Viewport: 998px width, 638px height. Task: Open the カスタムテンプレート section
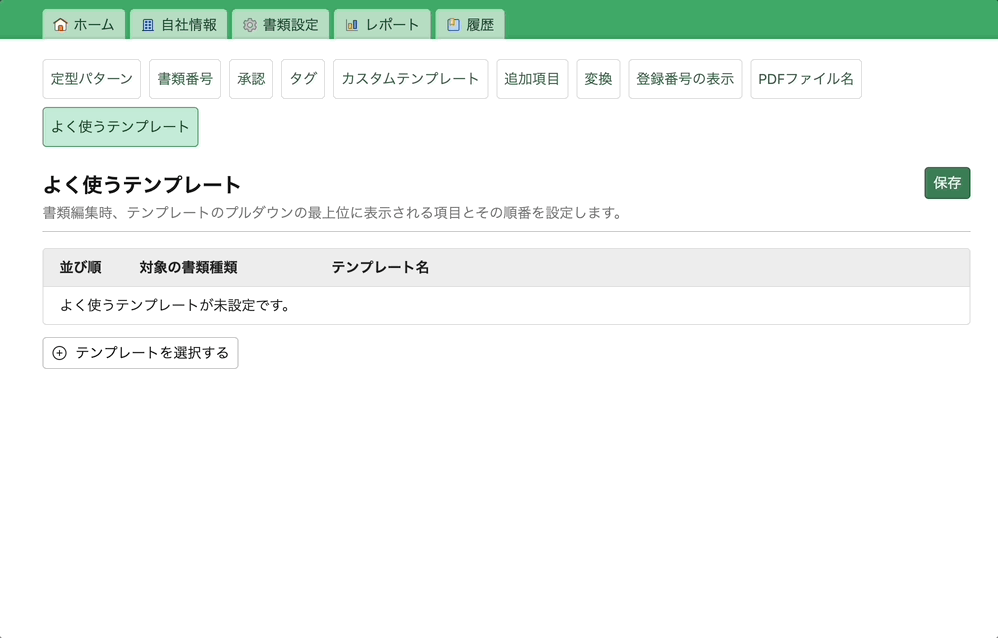point(411,79)
